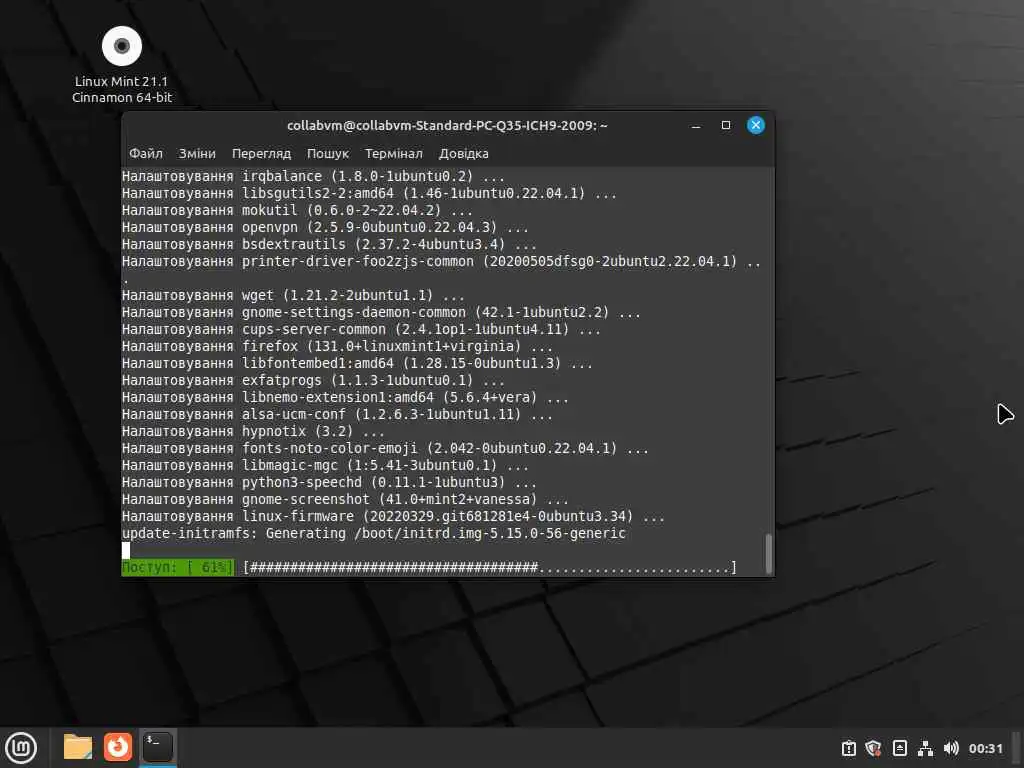
Task: Open the Довідка menu in the terminal
Action: [x=464, y=153]
